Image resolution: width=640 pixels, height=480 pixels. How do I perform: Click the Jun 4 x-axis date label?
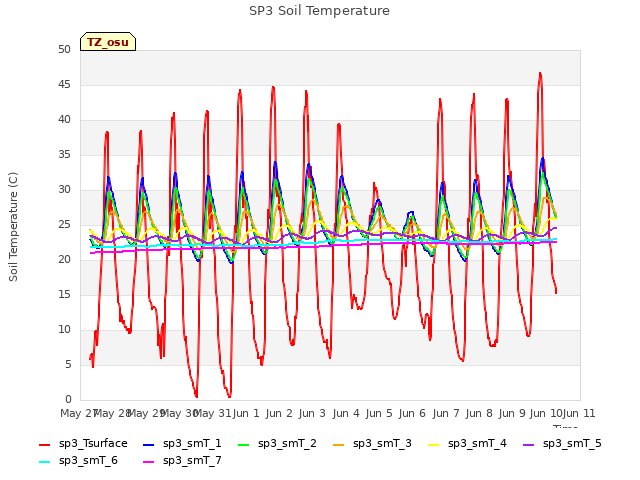346,413
